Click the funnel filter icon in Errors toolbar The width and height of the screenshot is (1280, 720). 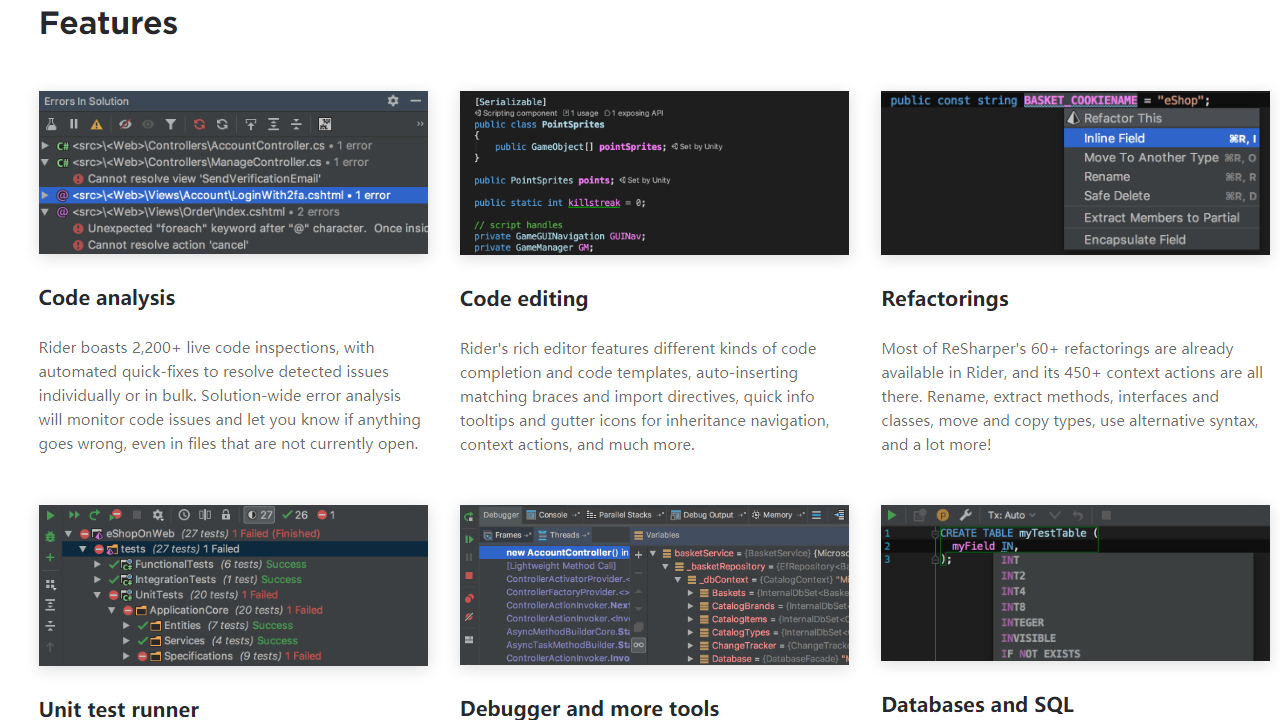pyautogui.click(x=171, y=124)
